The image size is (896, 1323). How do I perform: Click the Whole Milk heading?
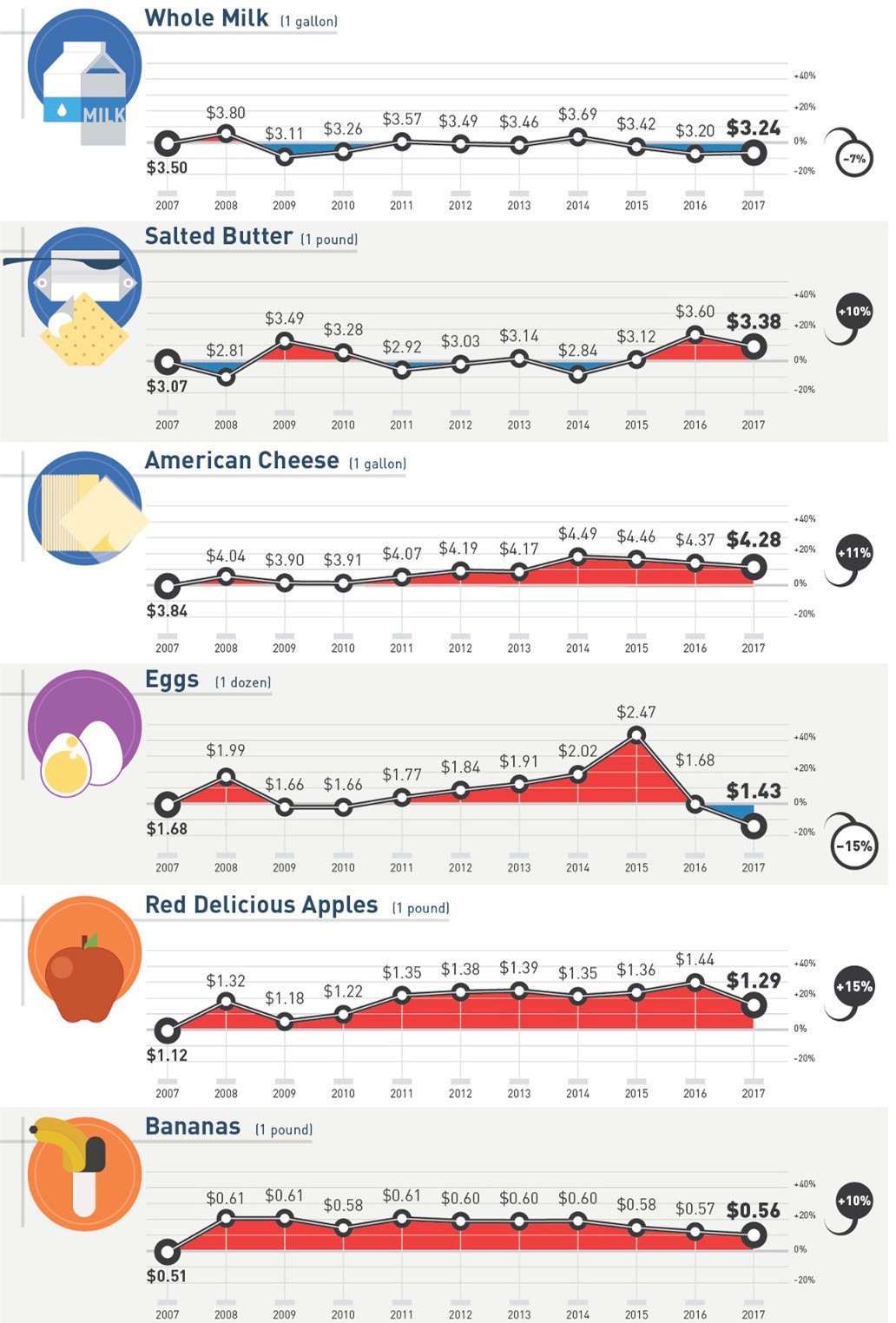tap(207, 18)
